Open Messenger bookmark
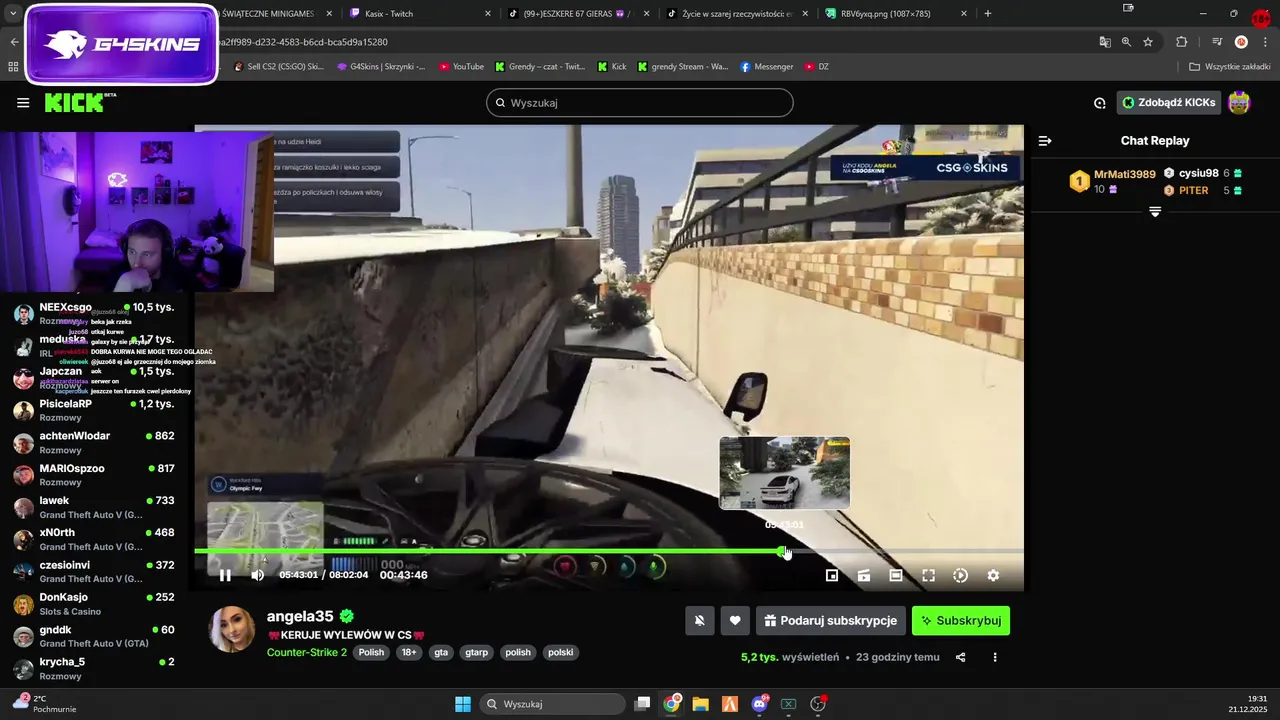Image resolution: width=1280 pixels, height=720 pixels. coord(767,67)
